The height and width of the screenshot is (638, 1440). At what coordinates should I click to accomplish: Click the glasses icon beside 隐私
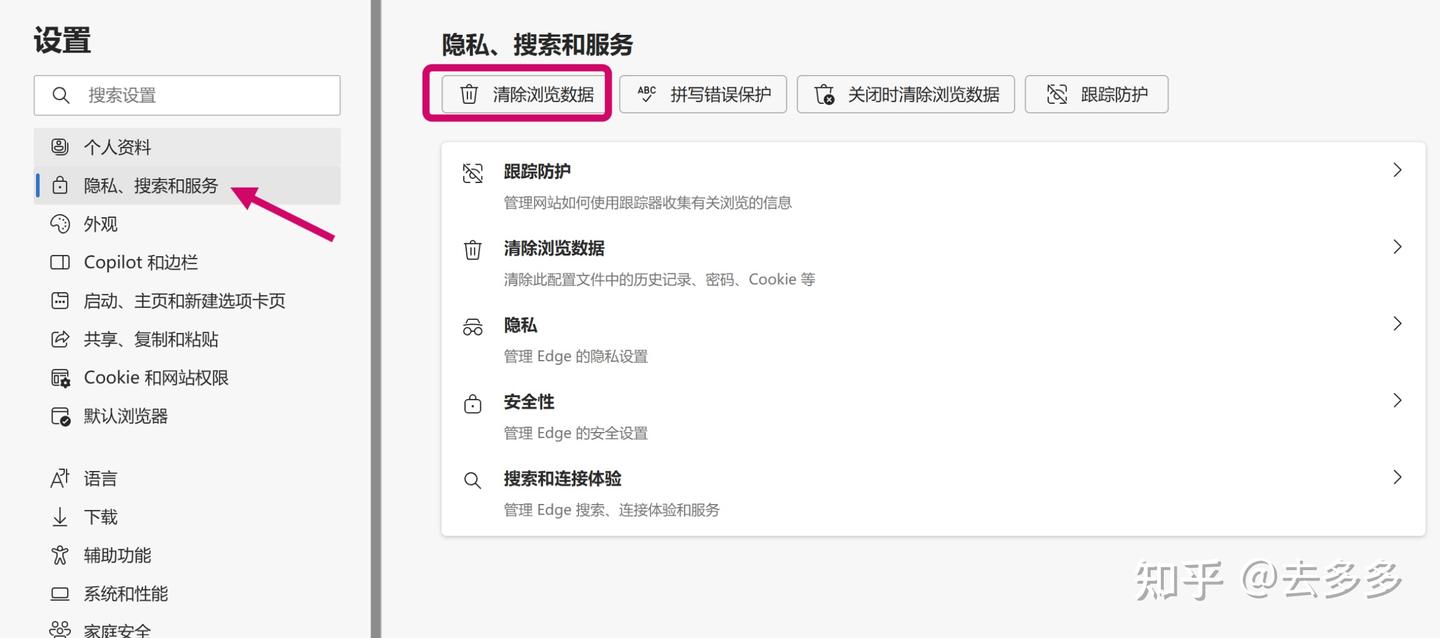pos(472,325)
